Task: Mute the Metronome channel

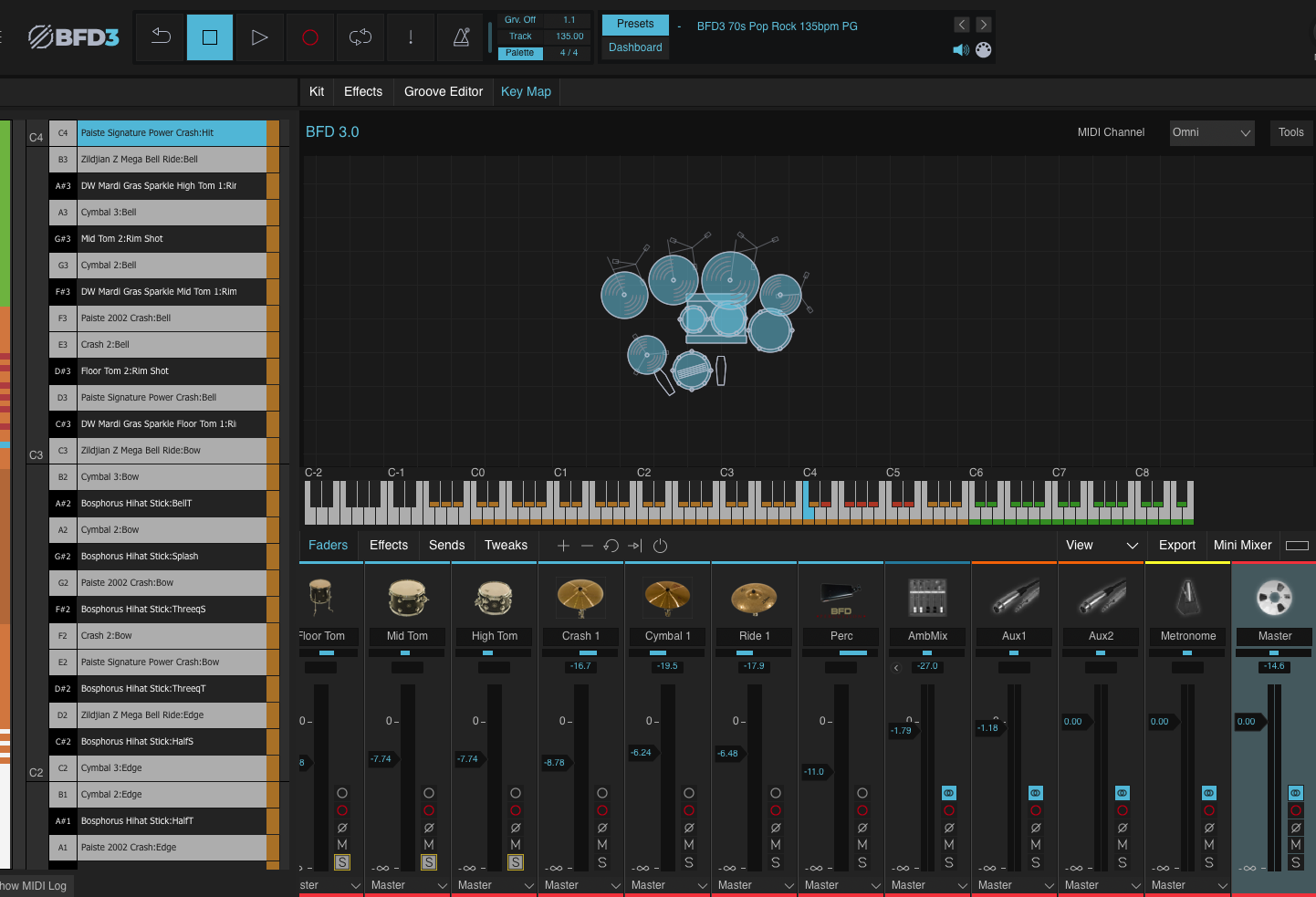Action: pyautogui.click(x=1209, y=845)
